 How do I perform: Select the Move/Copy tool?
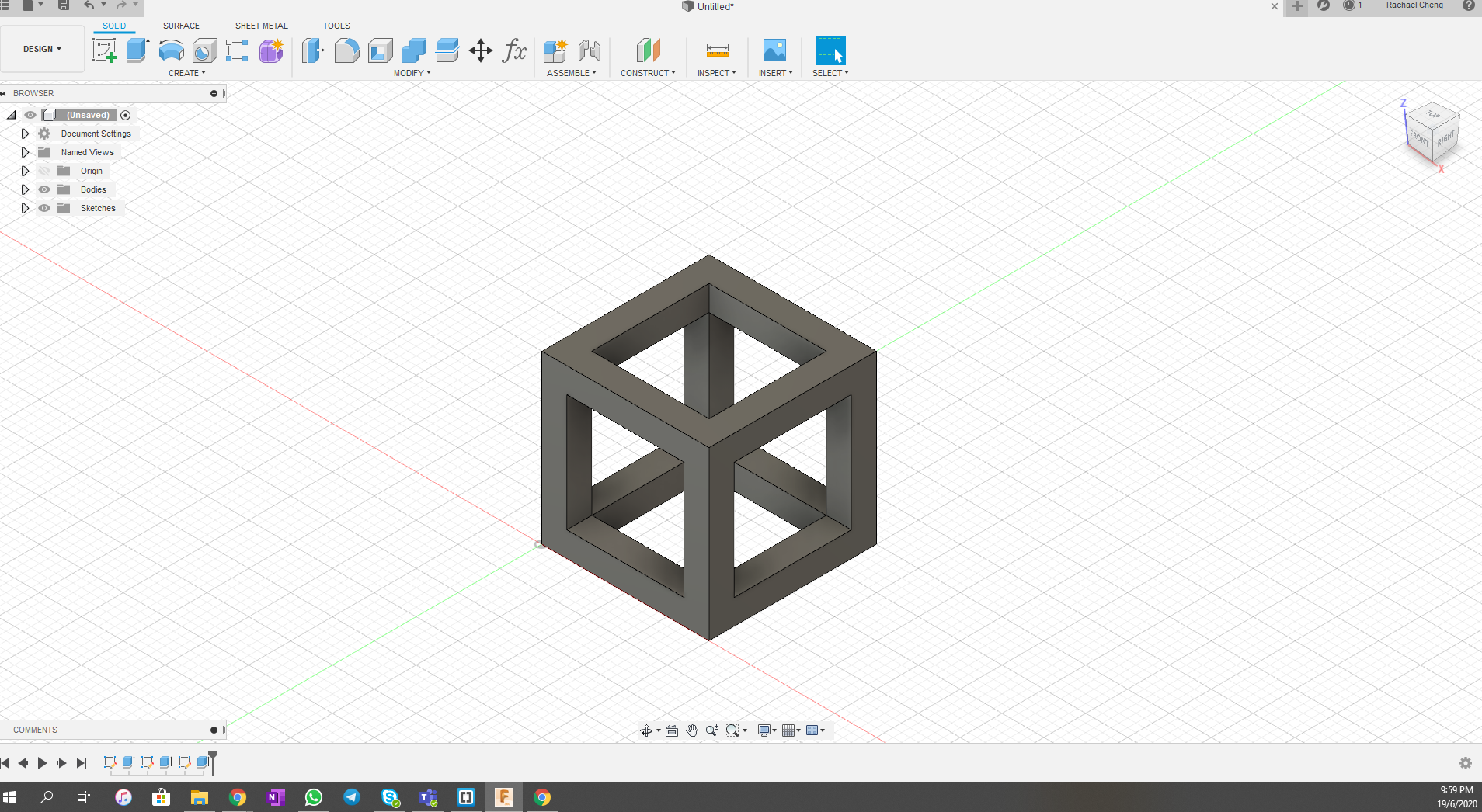pyautogui.click(x=481, y=50)
